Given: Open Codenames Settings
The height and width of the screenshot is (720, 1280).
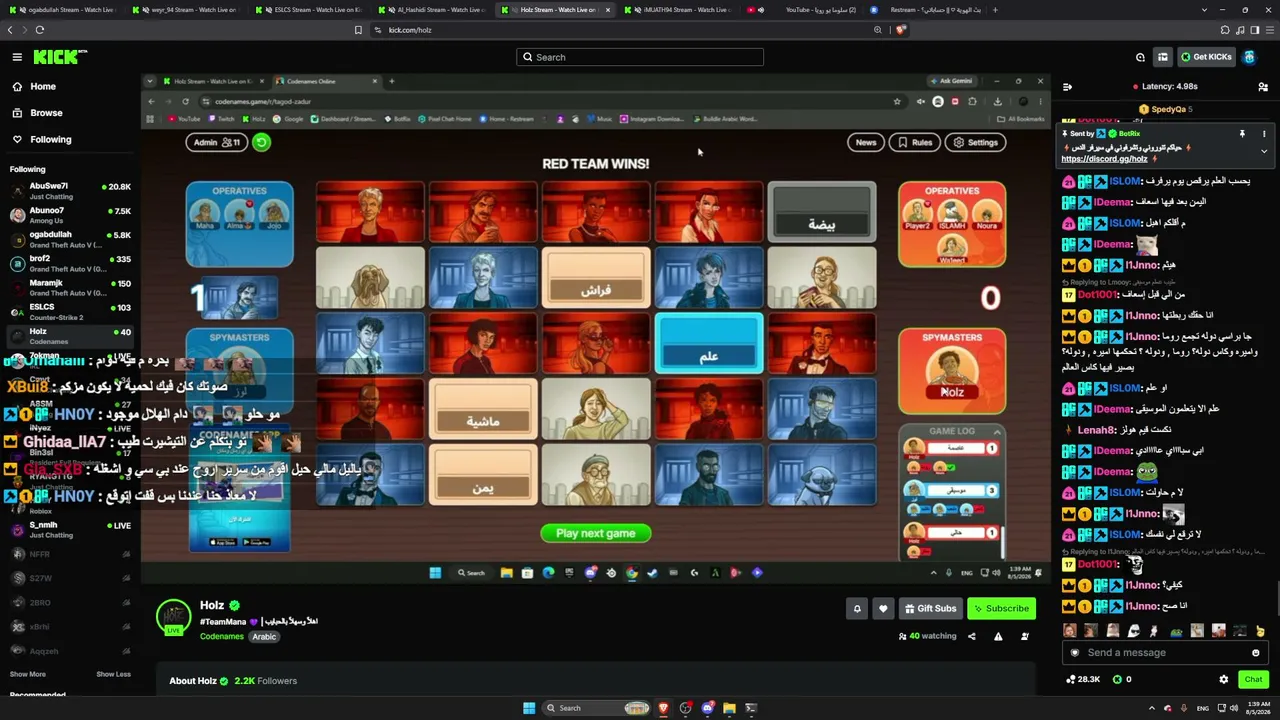Looking at the screenshot, I should coord(975,142).
